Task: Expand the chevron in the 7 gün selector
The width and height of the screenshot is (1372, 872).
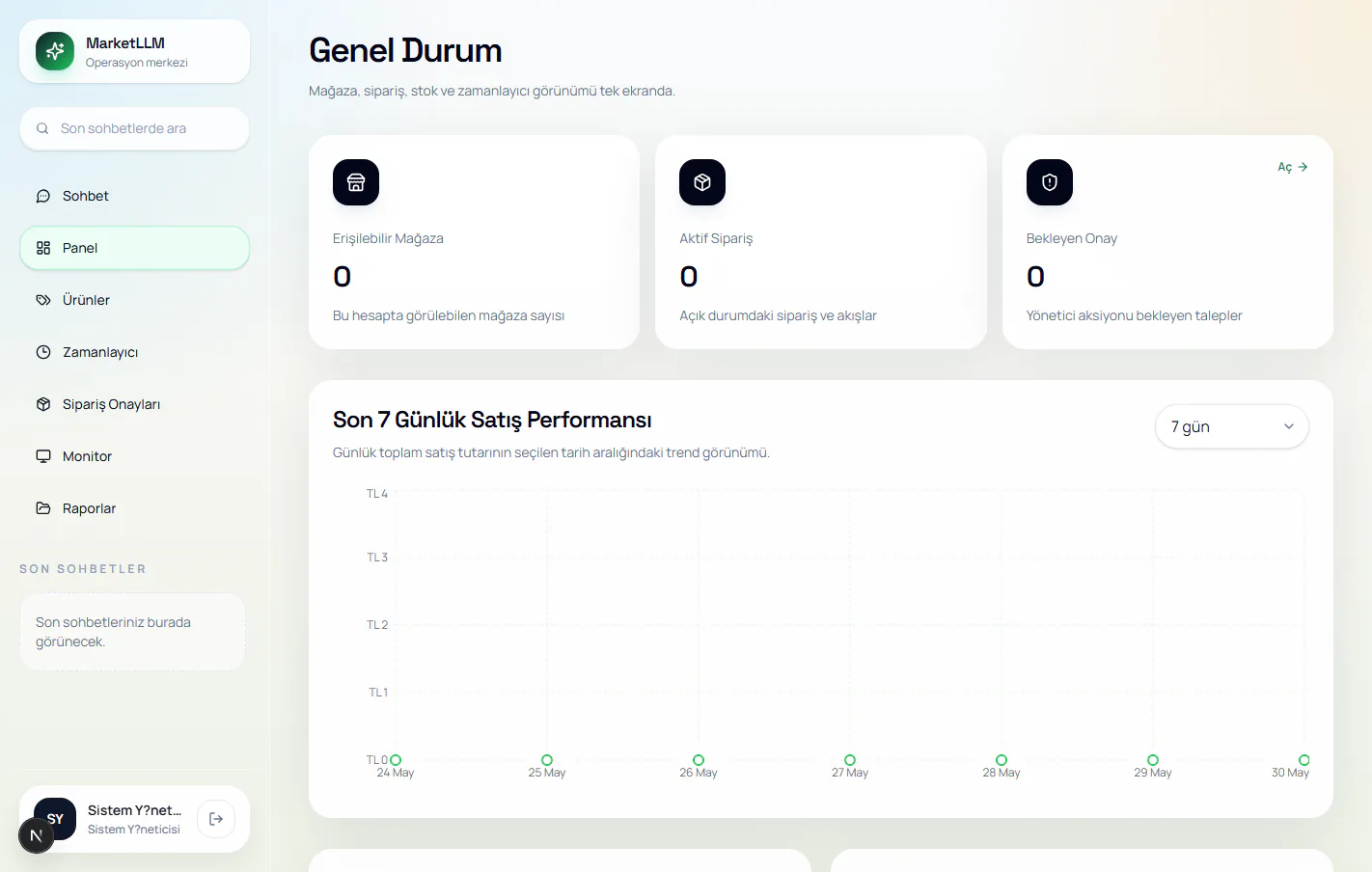Action: point(1289,426)
